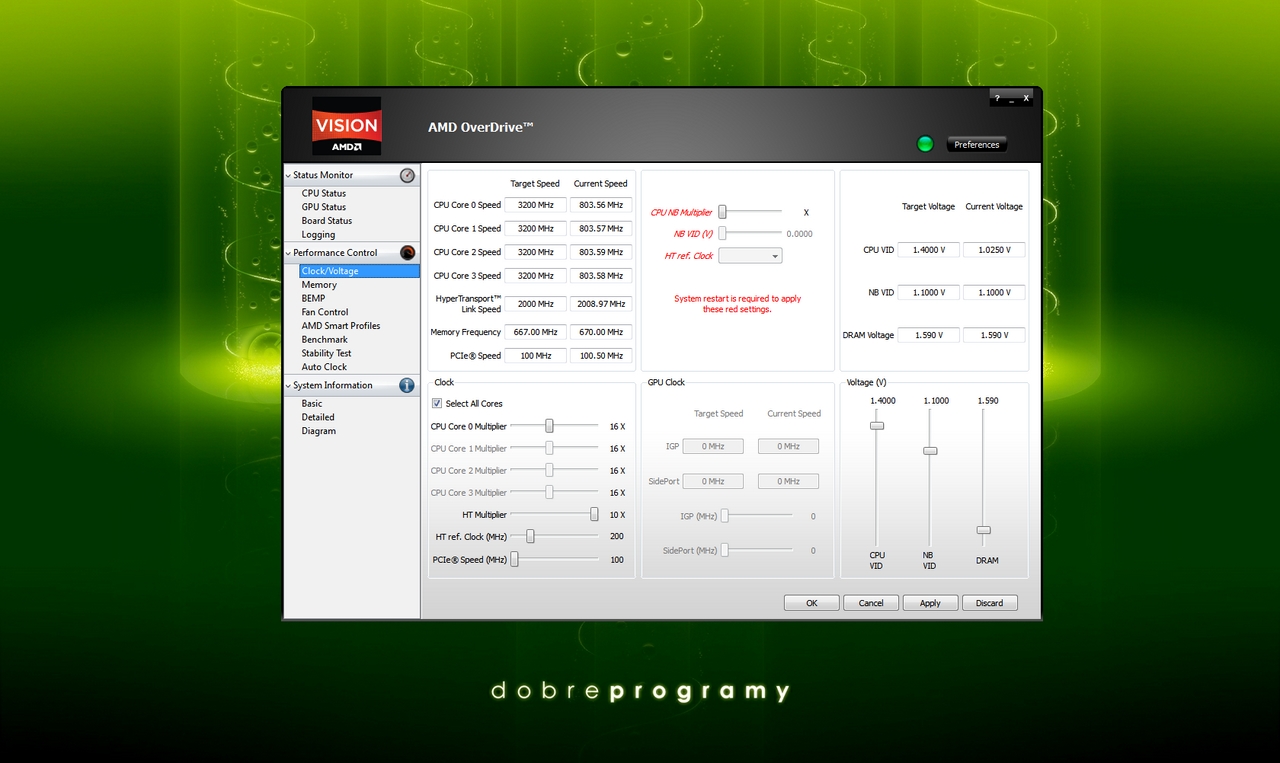
Task: Toggle the Select All Cores checkbox
Action: click(x=437, y=404)
